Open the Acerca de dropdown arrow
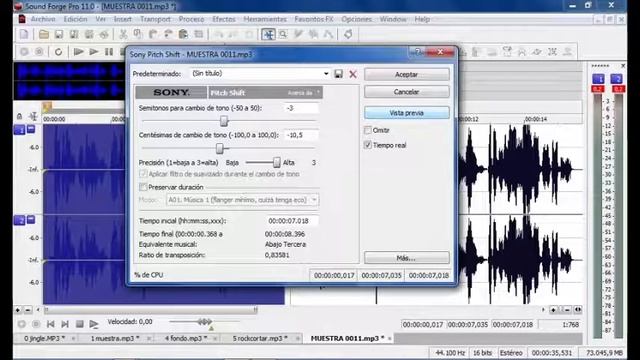The image size is (640, 360). pos(318,92)
